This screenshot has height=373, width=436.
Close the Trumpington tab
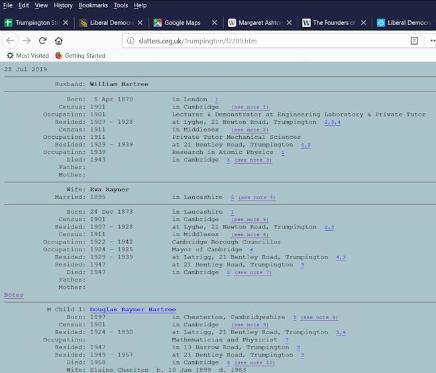(x=66, y=23)
